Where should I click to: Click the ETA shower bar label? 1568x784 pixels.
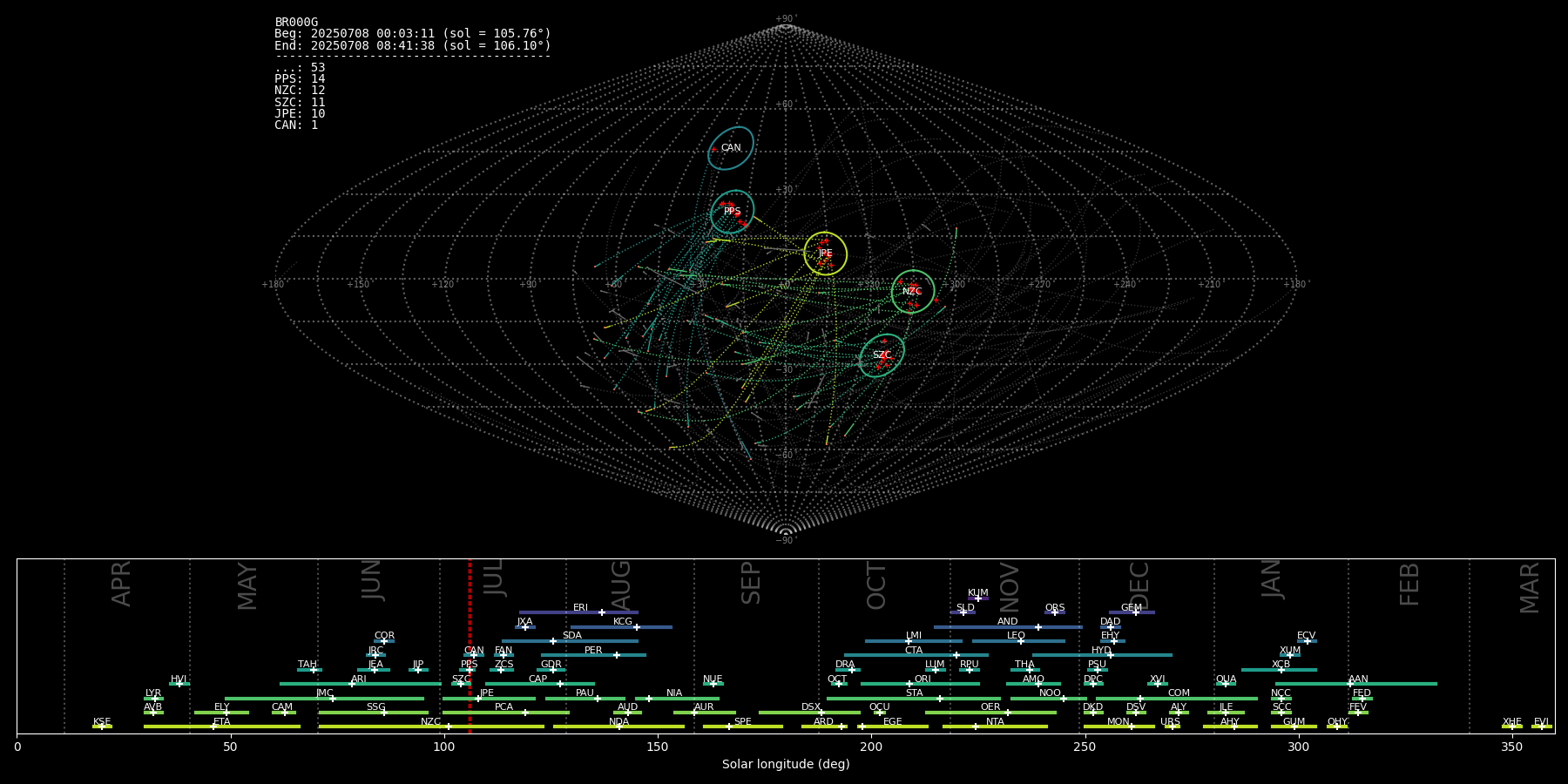[x=222, y=722]
